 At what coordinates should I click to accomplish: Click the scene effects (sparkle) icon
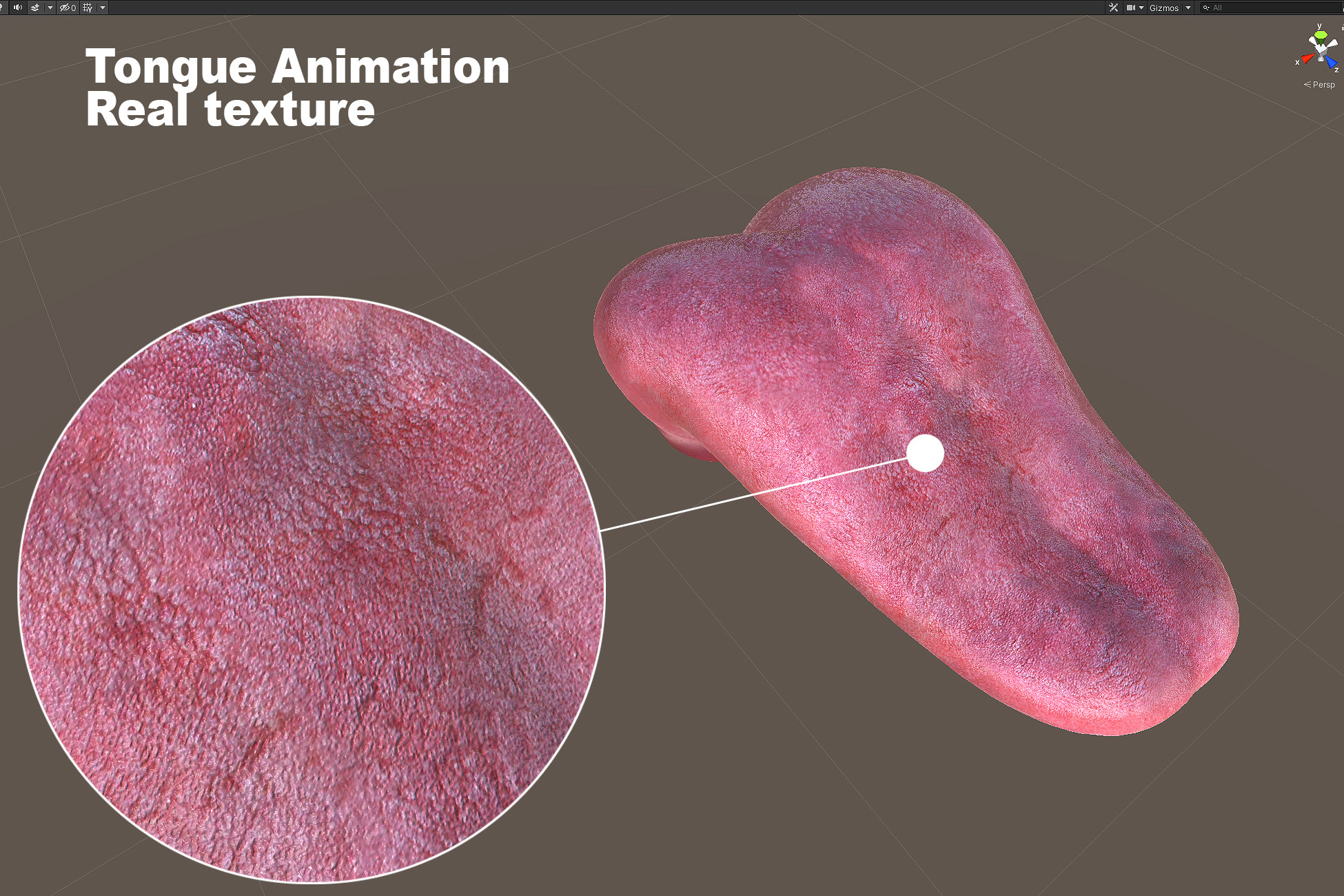pos(35,8)
